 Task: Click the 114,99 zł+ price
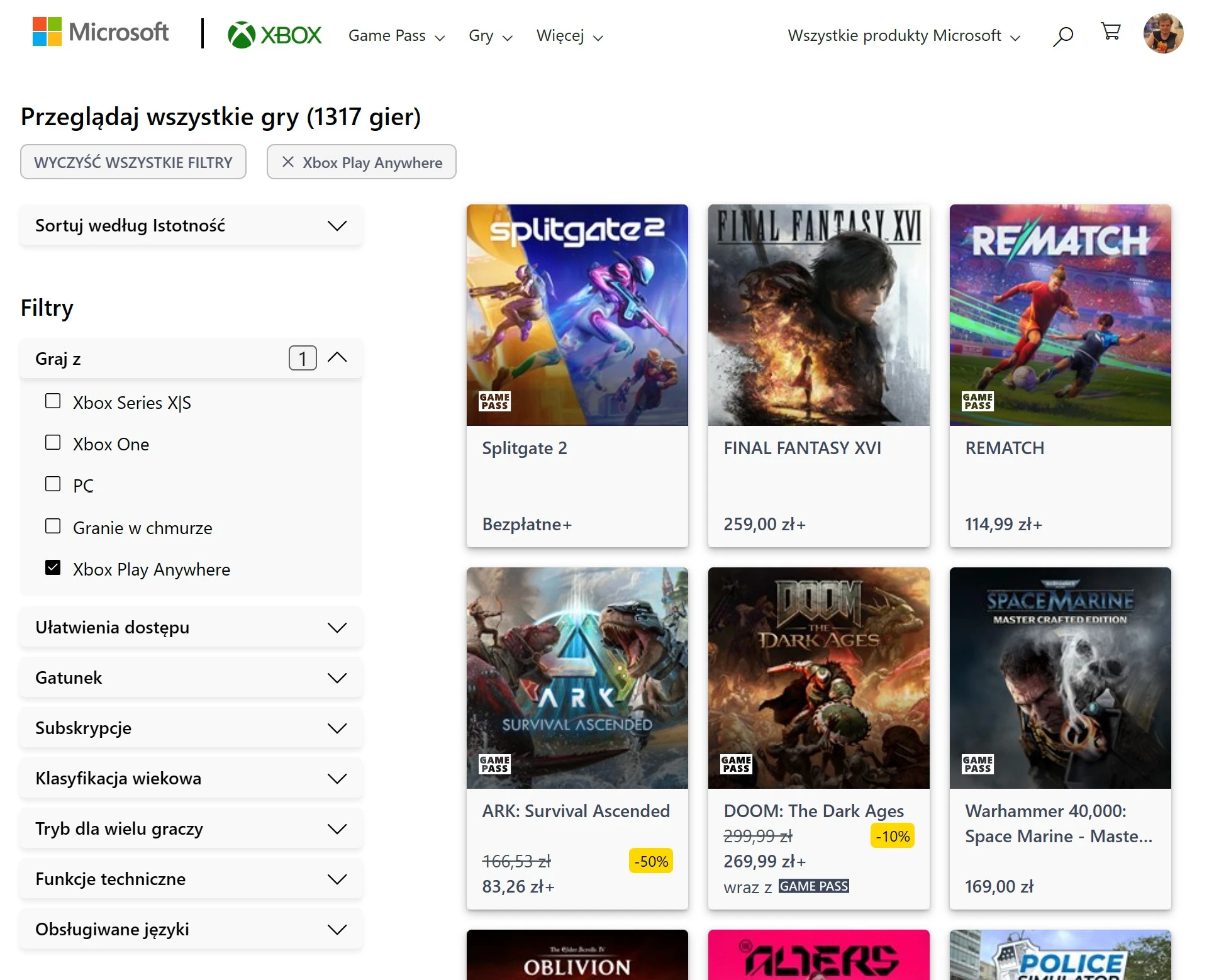[x=1003, y=524]
